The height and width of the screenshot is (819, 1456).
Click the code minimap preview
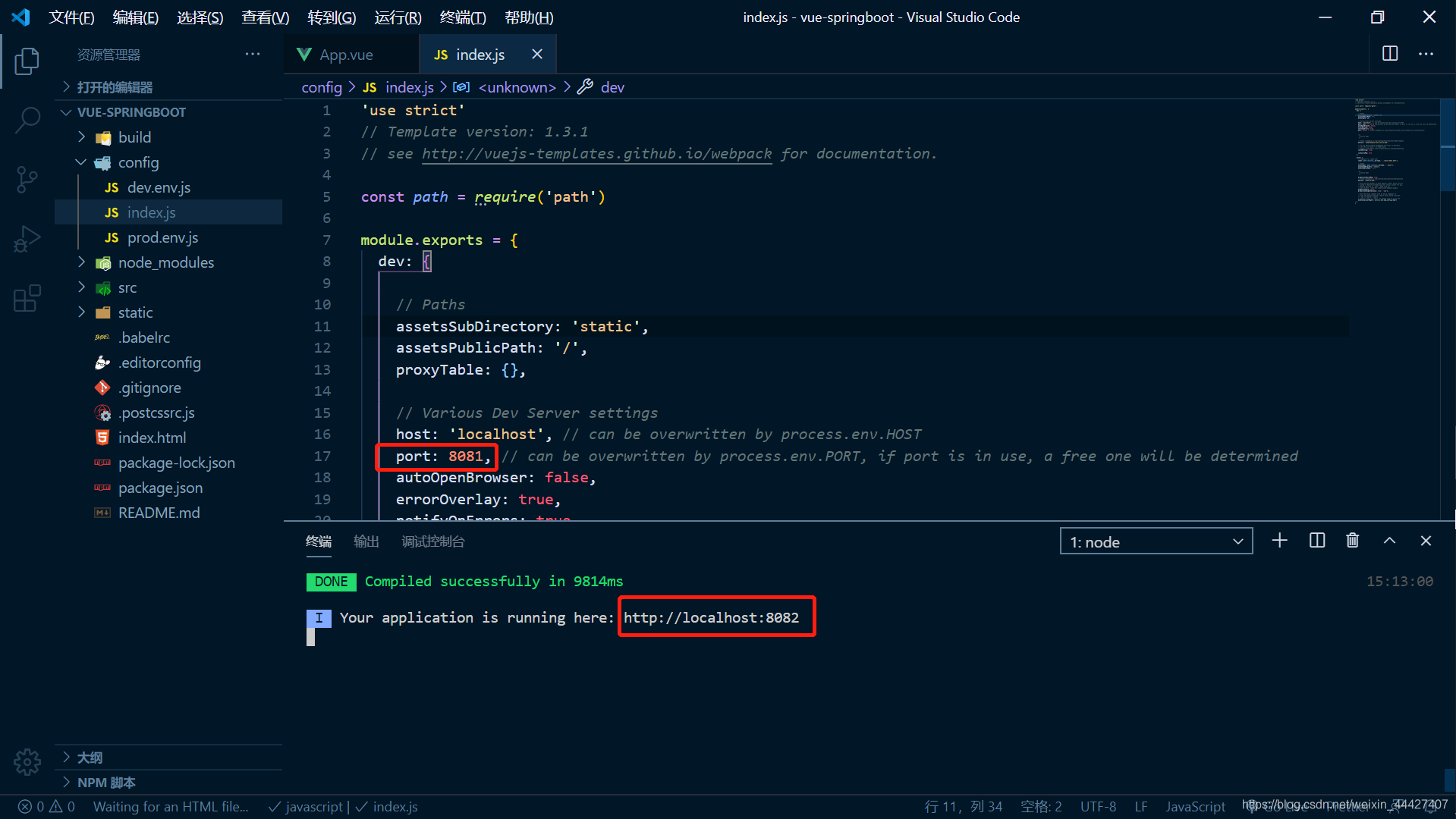pyautogui.click(x=1396, y=152)
